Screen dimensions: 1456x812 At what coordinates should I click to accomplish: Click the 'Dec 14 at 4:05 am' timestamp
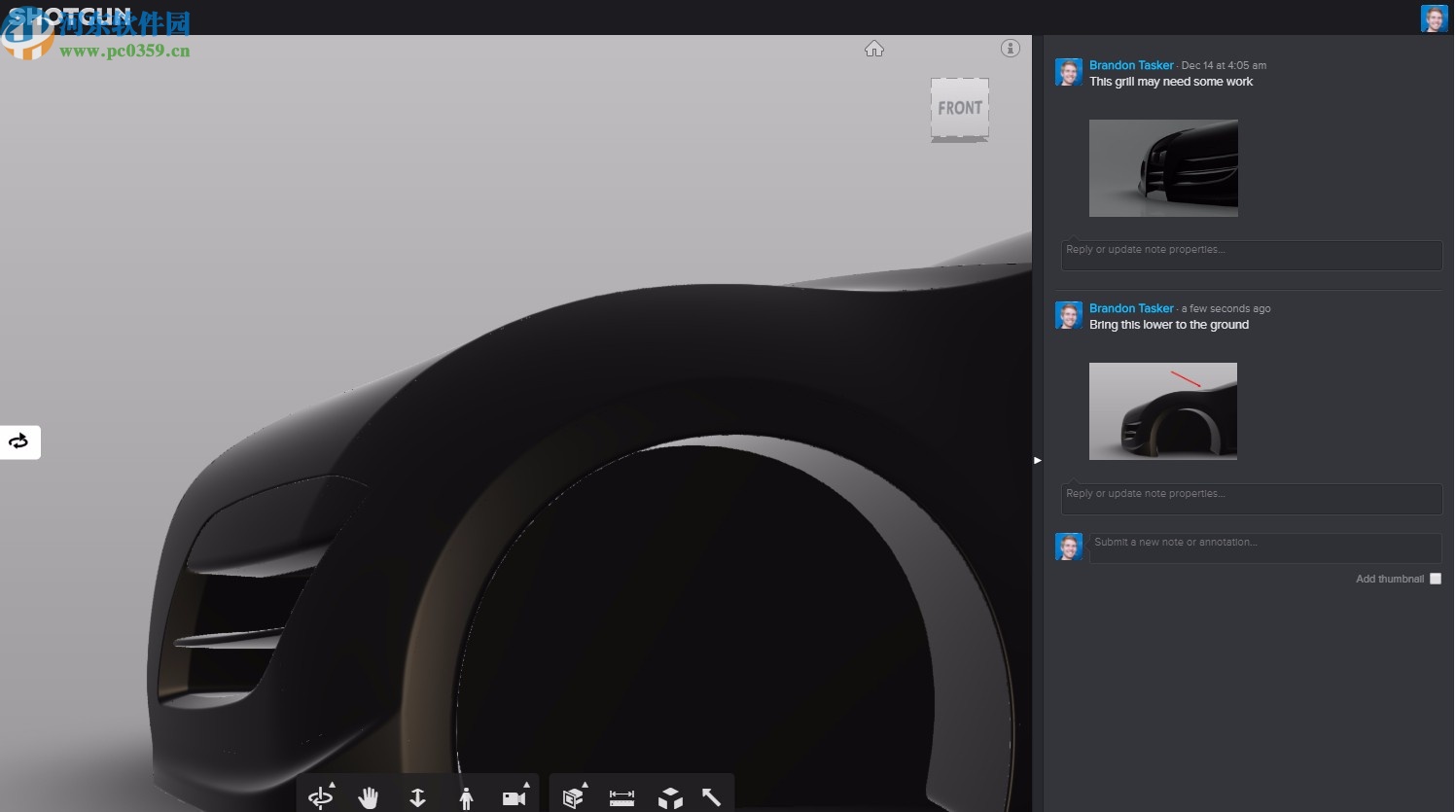click(x=1224, y=65)
